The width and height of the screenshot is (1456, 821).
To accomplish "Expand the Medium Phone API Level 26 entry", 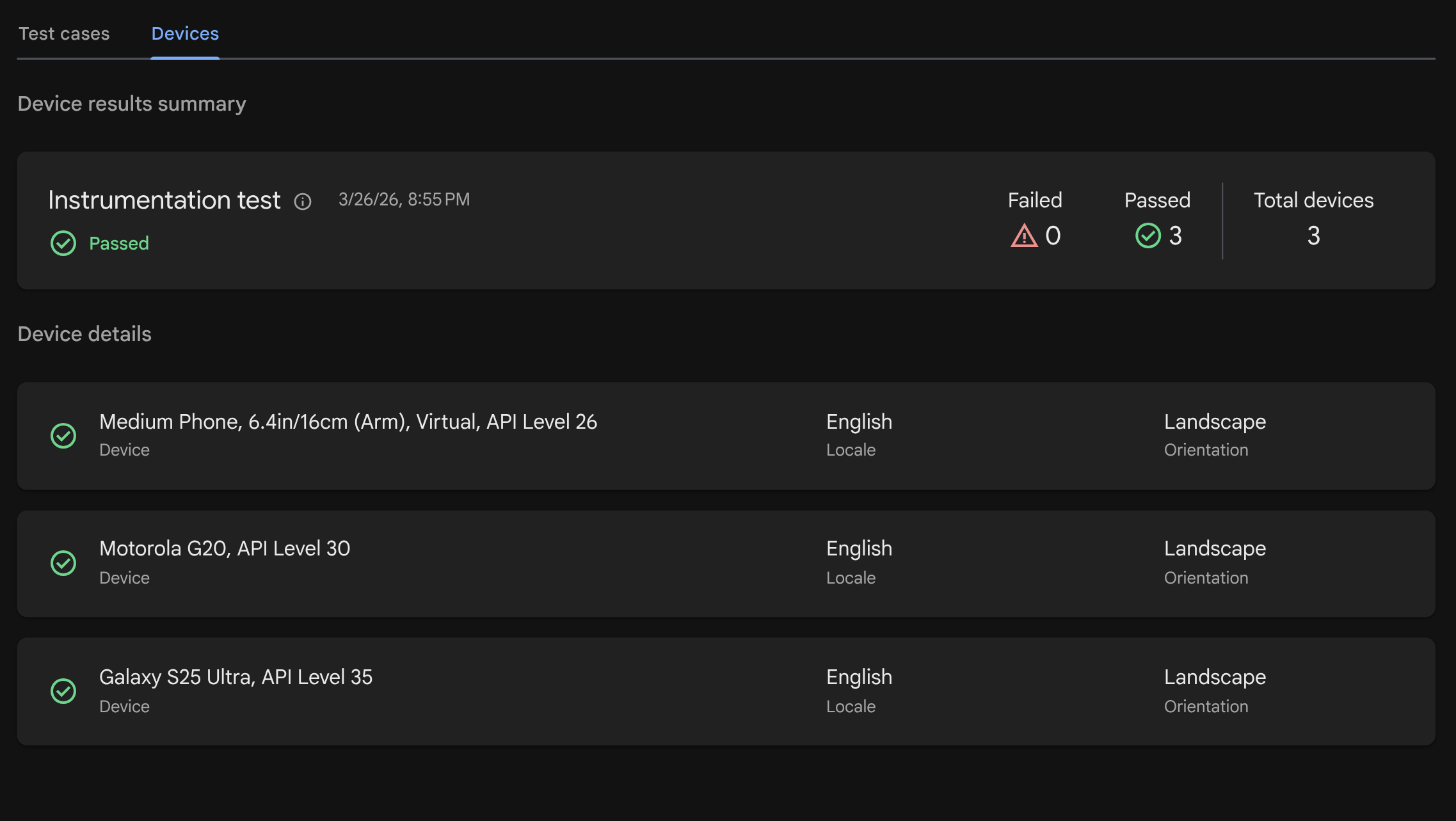I will click(348, 422).
